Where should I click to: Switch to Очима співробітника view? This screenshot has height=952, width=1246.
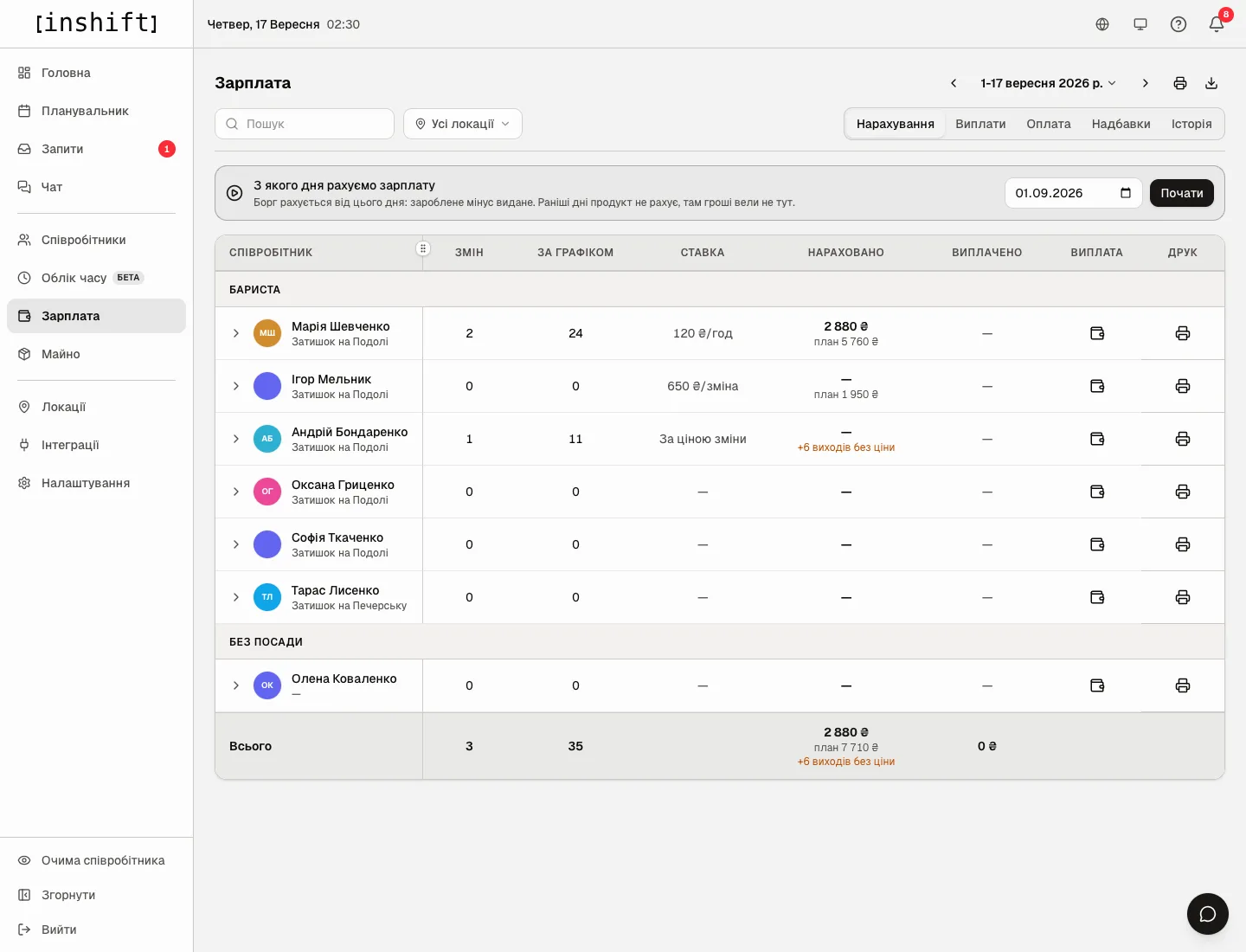coord(96,860)
